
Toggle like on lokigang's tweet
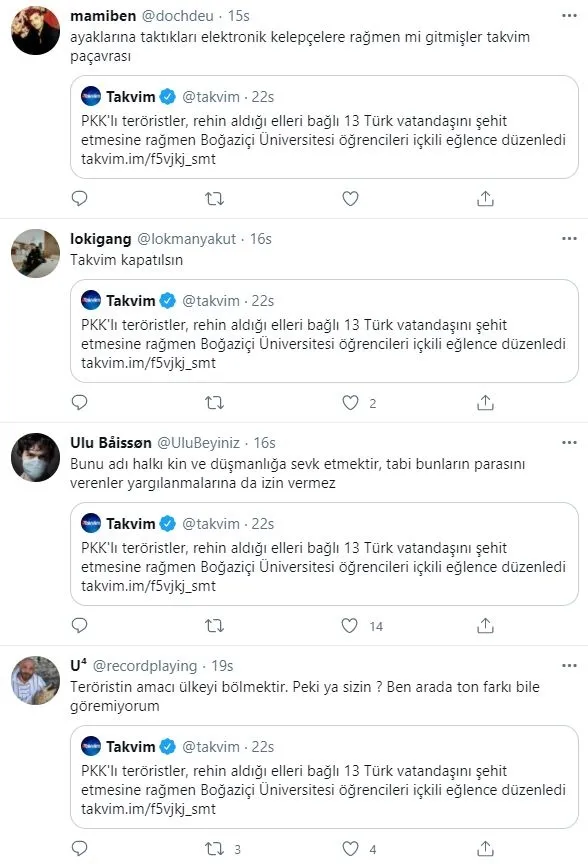350,404
